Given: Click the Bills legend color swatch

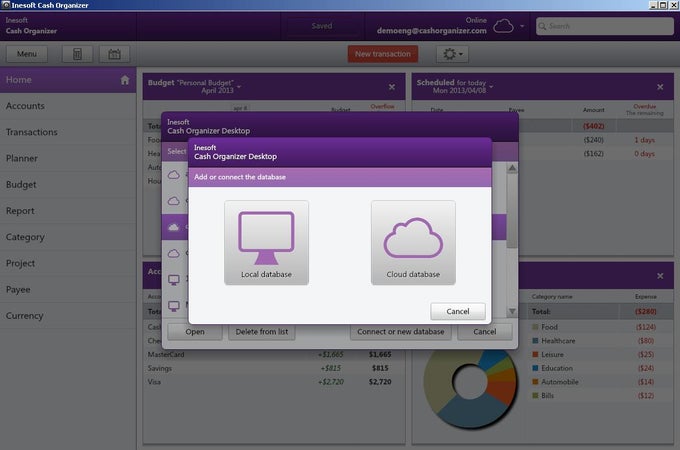Looking at the screenshot, I should click(x=535, y=396).
